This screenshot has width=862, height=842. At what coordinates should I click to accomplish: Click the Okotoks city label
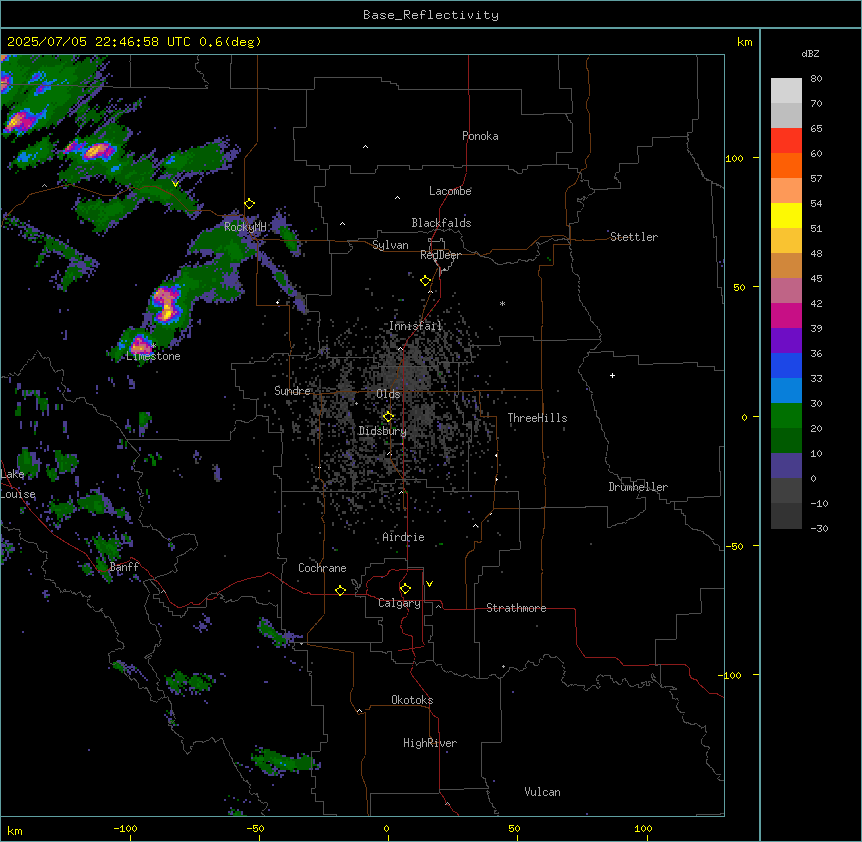click(x=412, y=700)
